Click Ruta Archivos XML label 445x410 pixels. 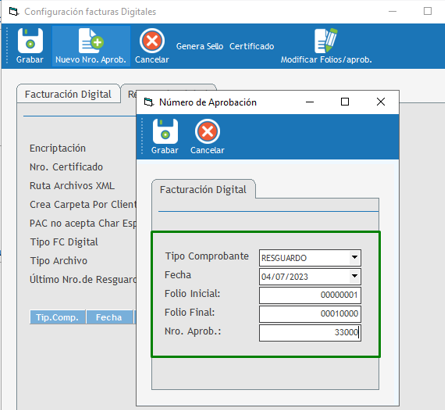pos(72,185)
